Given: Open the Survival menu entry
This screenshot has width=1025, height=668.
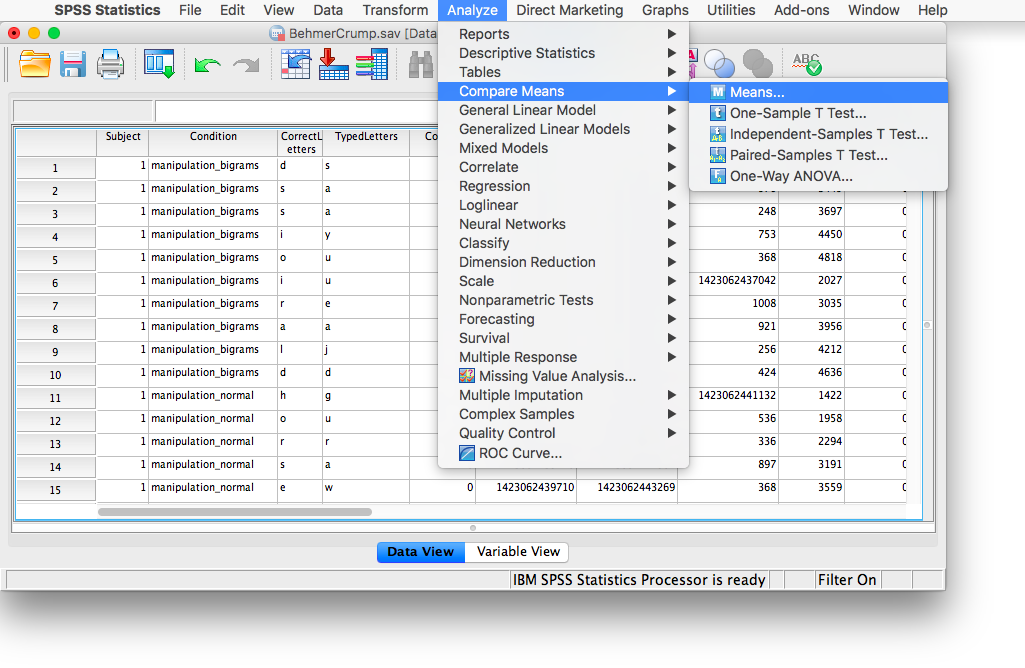Looking at the screenshot, I should tap(563, 338).
